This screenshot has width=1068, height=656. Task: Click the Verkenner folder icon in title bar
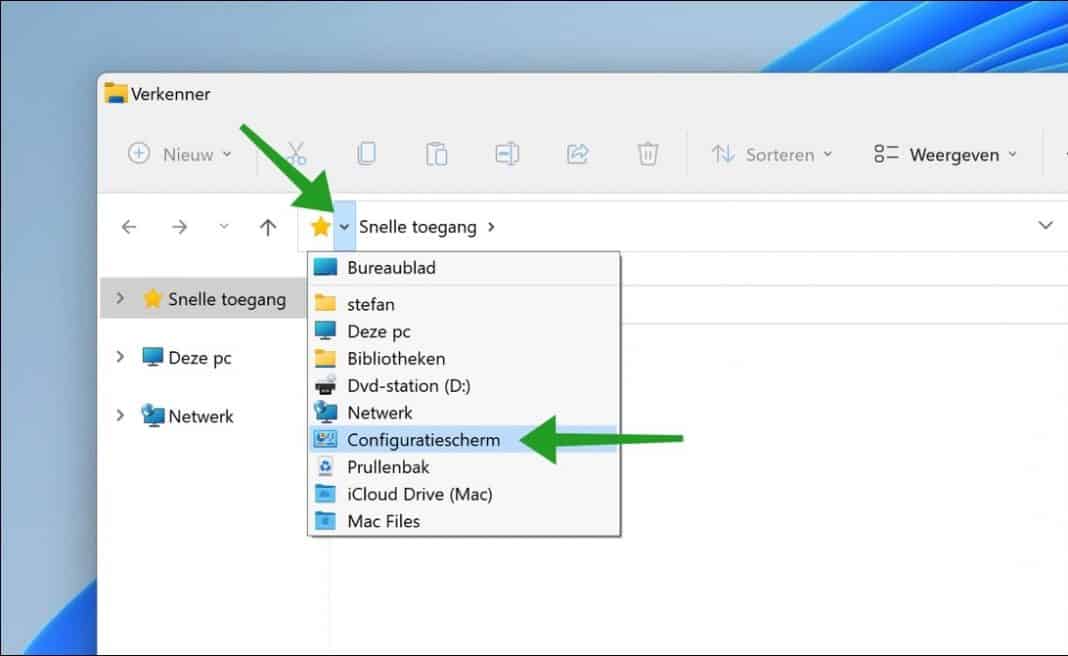tap(115, 93)
